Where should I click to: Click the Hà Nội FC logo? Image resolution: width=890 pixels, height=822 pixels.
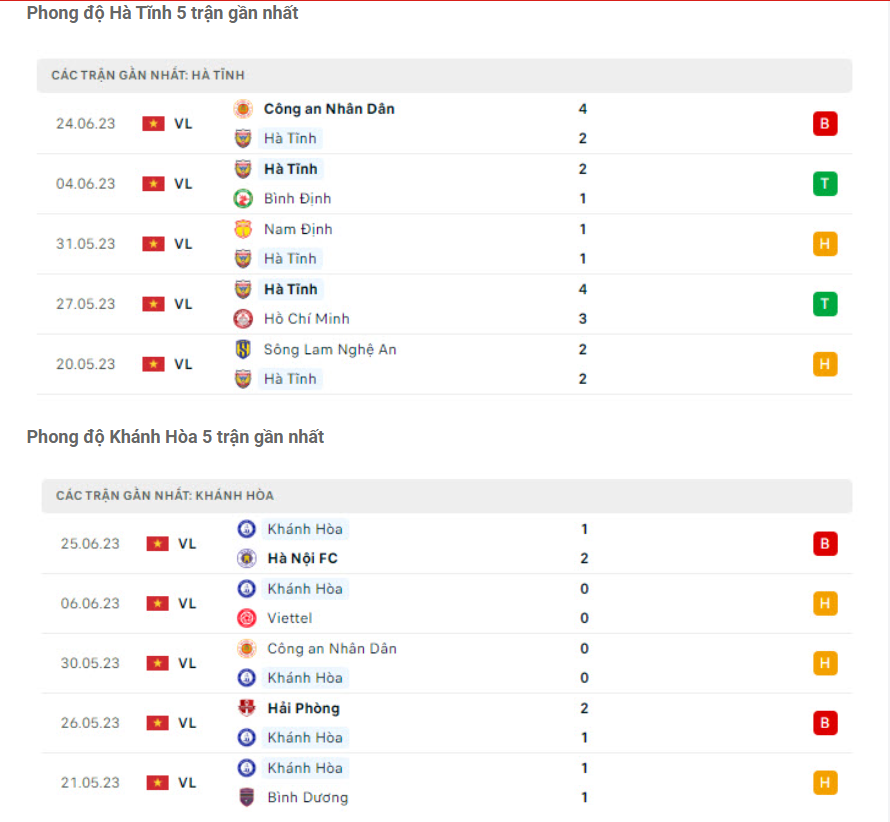click(x=246, y=558)
